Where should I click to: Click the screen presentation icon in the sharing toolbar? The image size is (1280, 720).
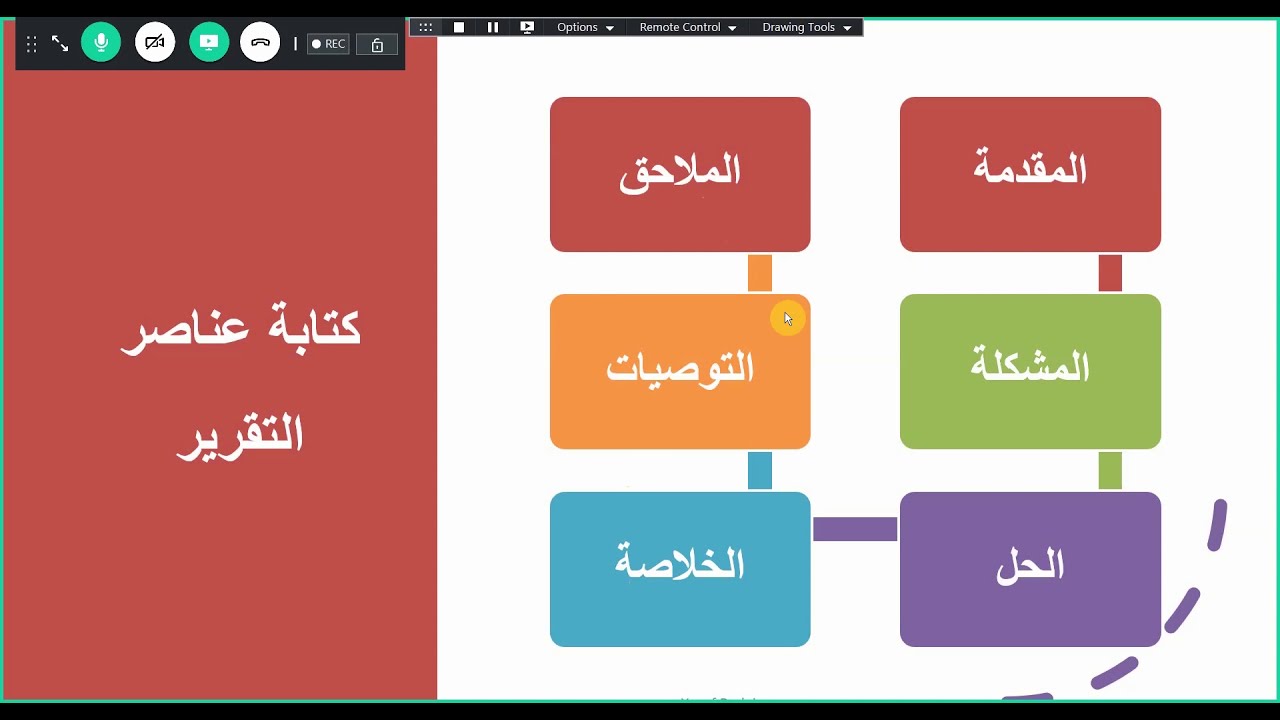(x=527, y=27)
